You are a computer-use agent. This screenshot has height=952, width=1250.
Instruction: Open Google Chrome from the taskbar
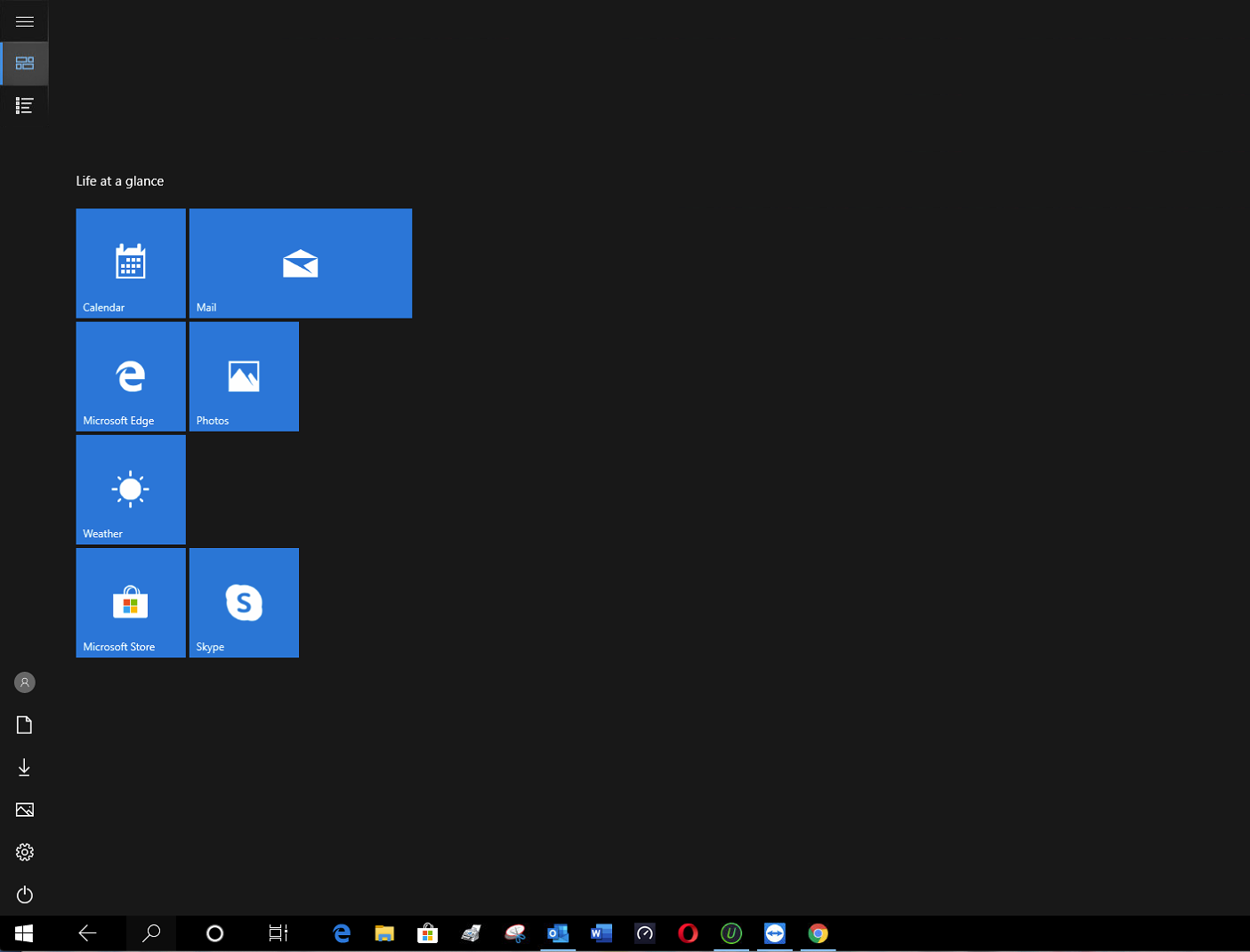817,933
